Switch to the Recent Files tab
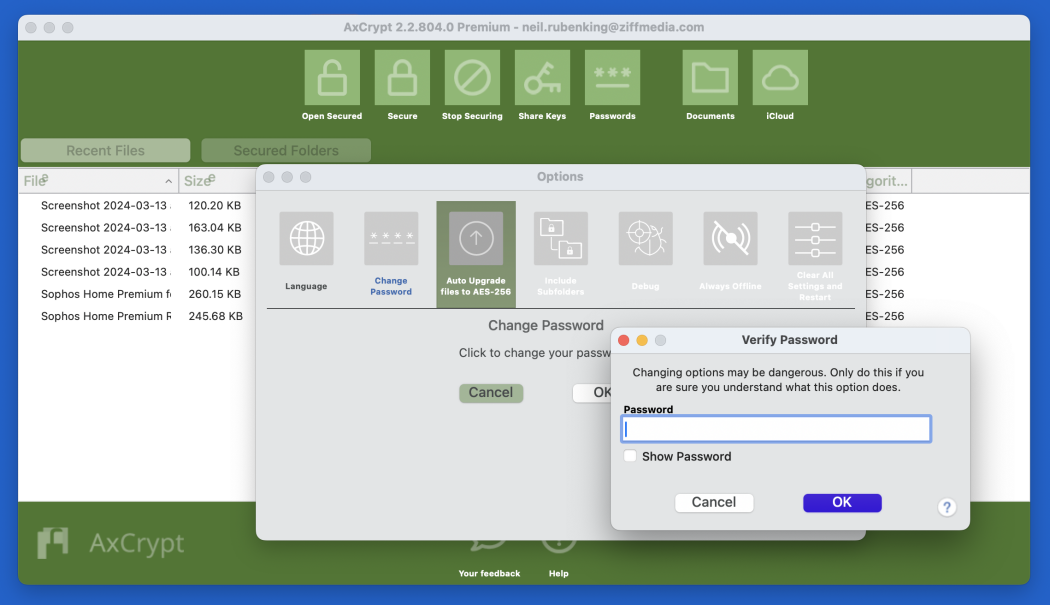This screenshot has height=605, width=1050. pos(104,149)
